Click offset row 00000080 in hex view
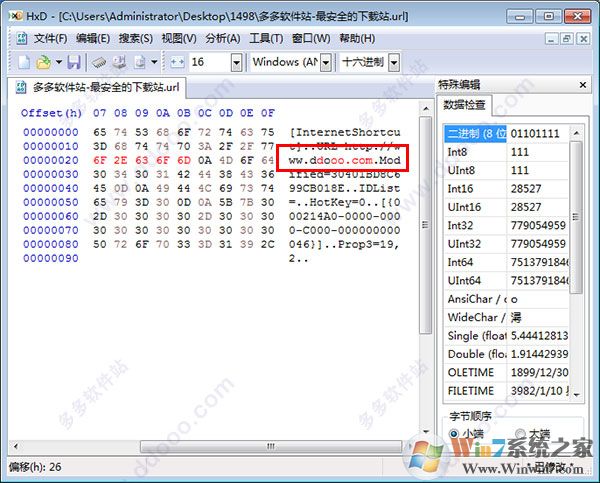Image resolution: width=600 pixels, height=483 pixels. pos(51,244)
